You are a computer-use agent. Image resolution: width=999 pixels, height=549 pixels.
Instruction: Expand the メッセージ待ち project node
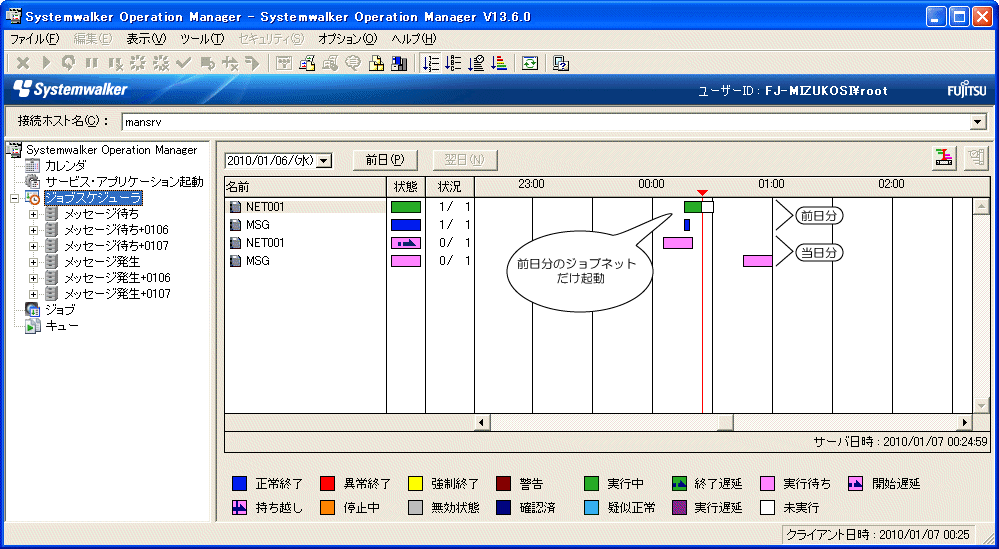(33, 214)
